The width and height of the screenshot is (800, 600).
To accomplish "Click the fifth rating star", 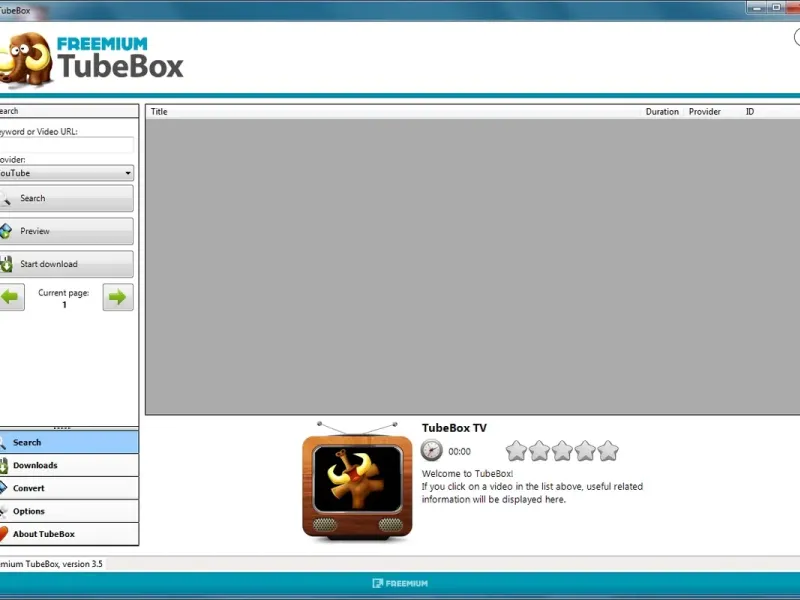I will [x=608, y=451].
